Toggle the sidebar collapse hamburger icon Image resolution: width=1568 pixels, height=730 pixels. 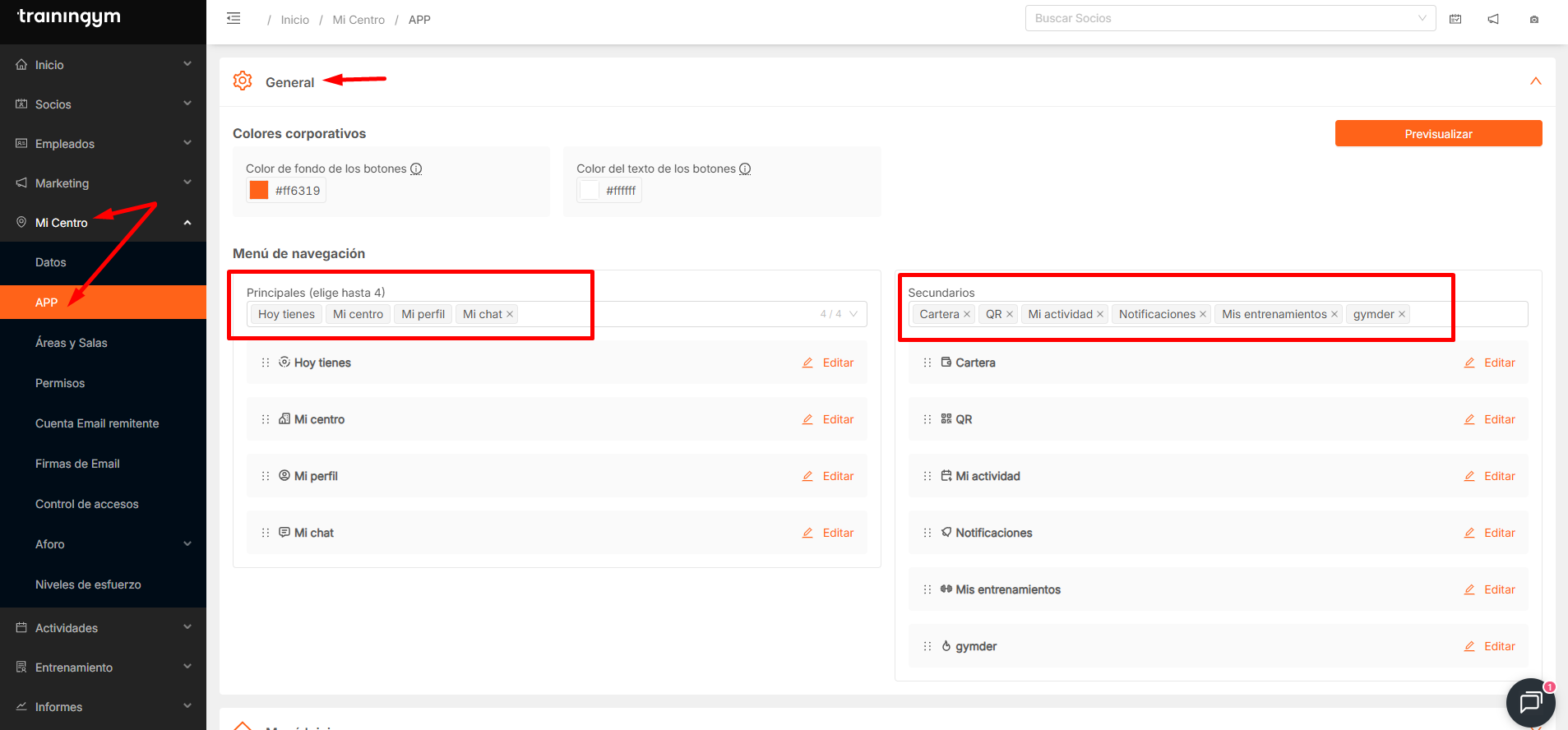pos(234,19)
